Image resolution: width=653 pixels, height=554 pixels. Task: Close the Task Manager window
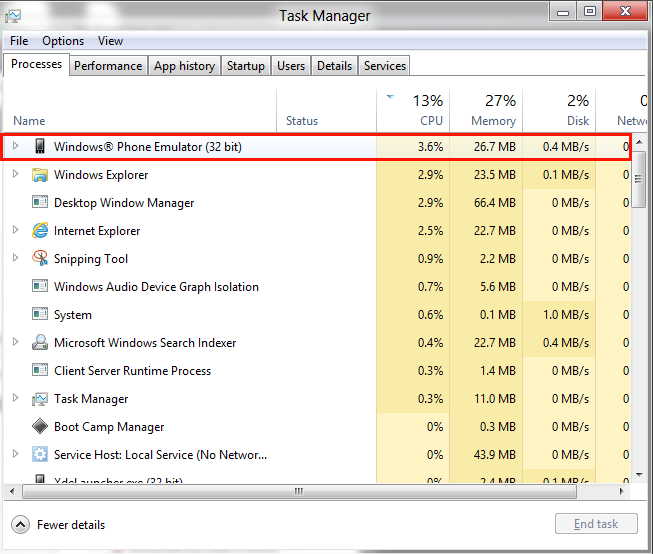pyautogui.click(x=626, y=11)
